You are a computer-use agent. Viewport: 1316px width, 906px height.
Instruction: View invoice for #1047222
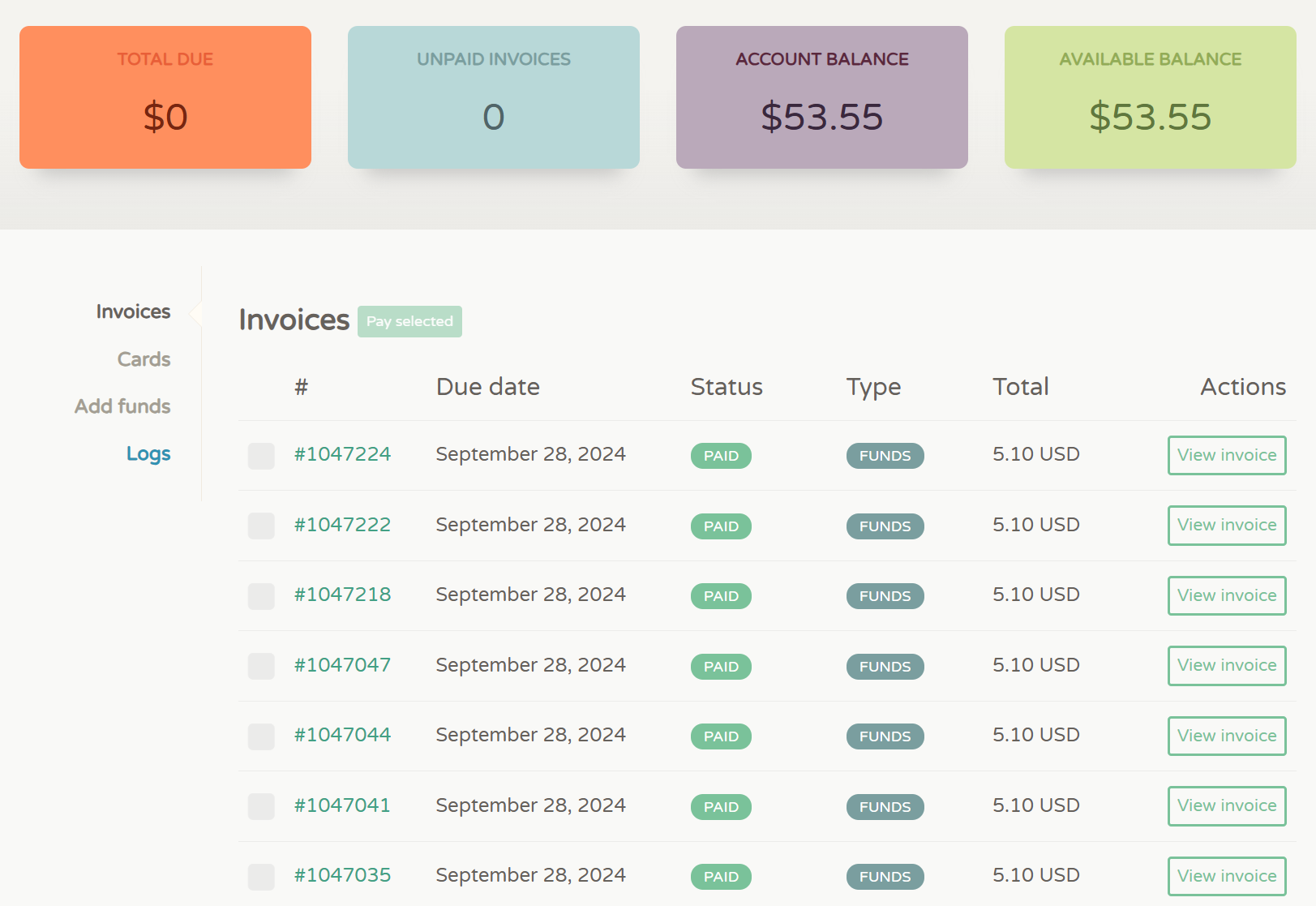(x=1227, y=526)
